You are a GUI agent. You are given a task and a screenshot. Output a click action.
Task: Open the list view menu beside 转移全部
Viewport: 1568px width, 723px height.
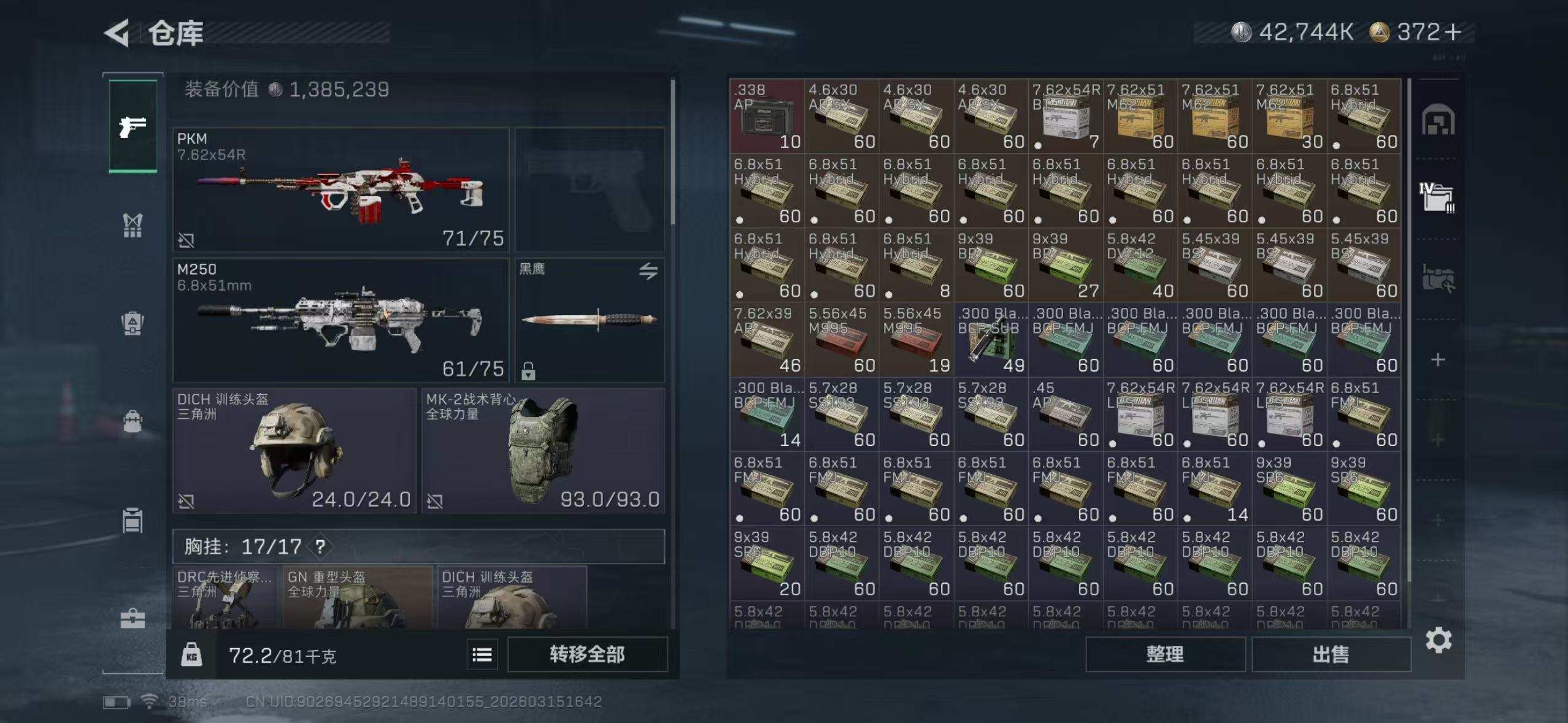click(x=482, y=655)
